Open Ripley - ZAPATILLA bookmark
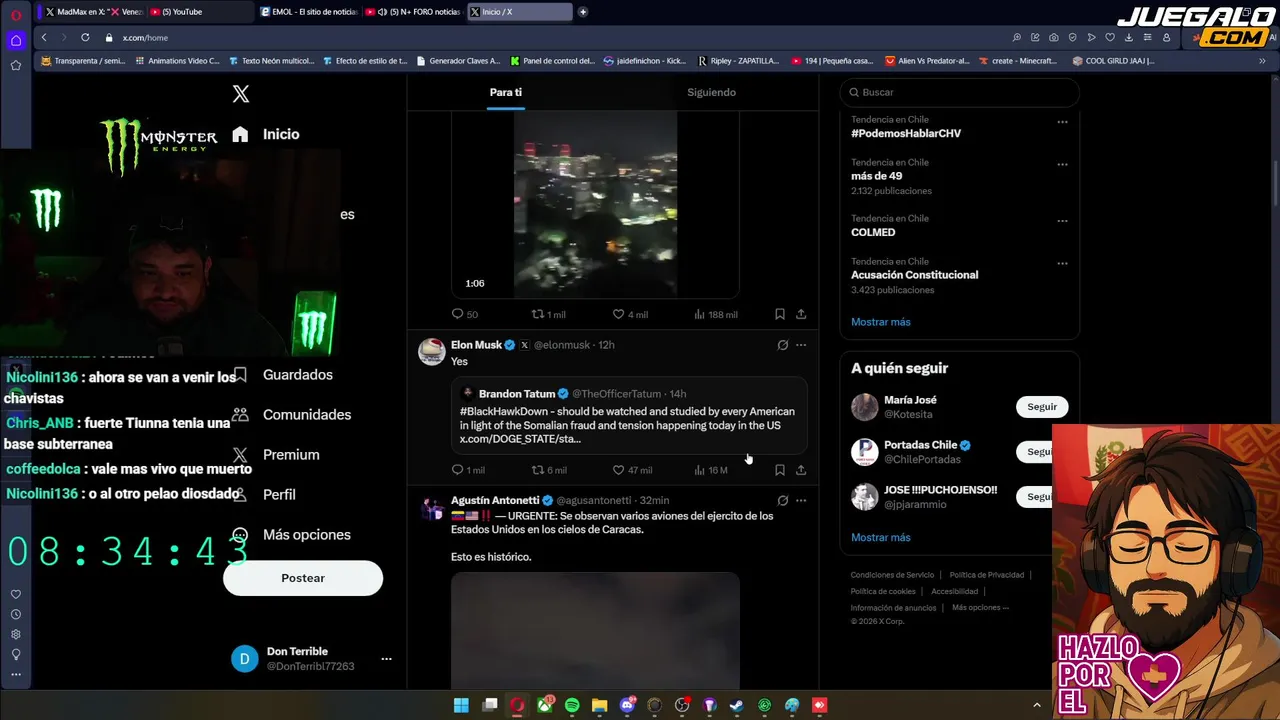This screenshot has height=720, width=1280. coord(738,61)
